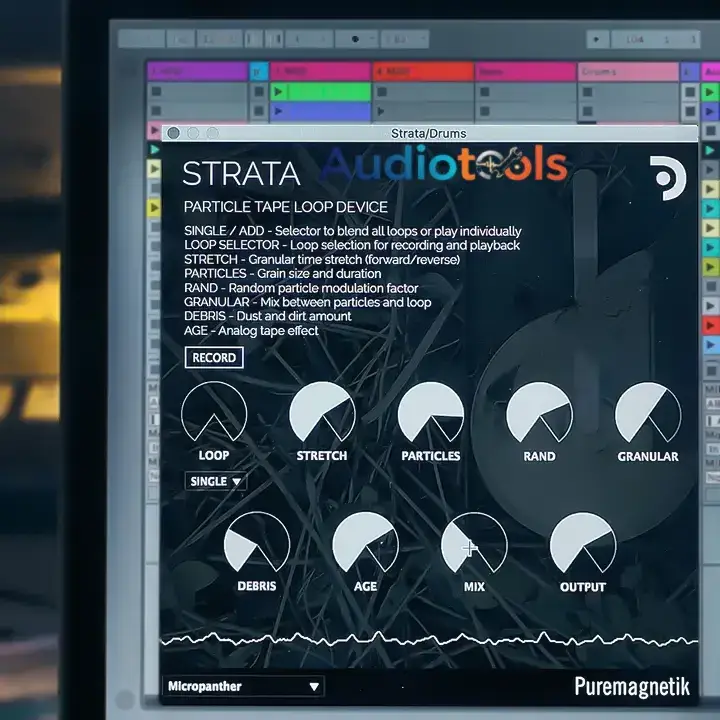Open the Micropanther preset dropdown

coord(243,686)
